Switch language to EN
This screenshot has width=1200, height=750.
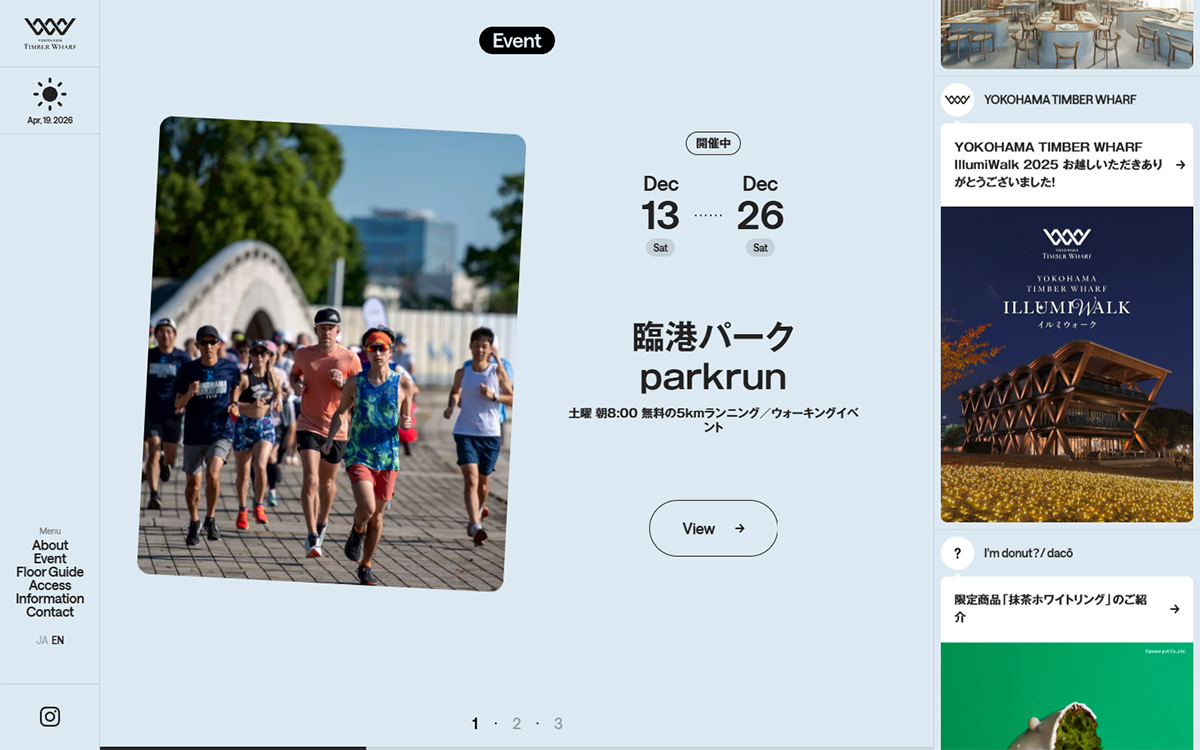pyautogui.click(x=58, y=640)
